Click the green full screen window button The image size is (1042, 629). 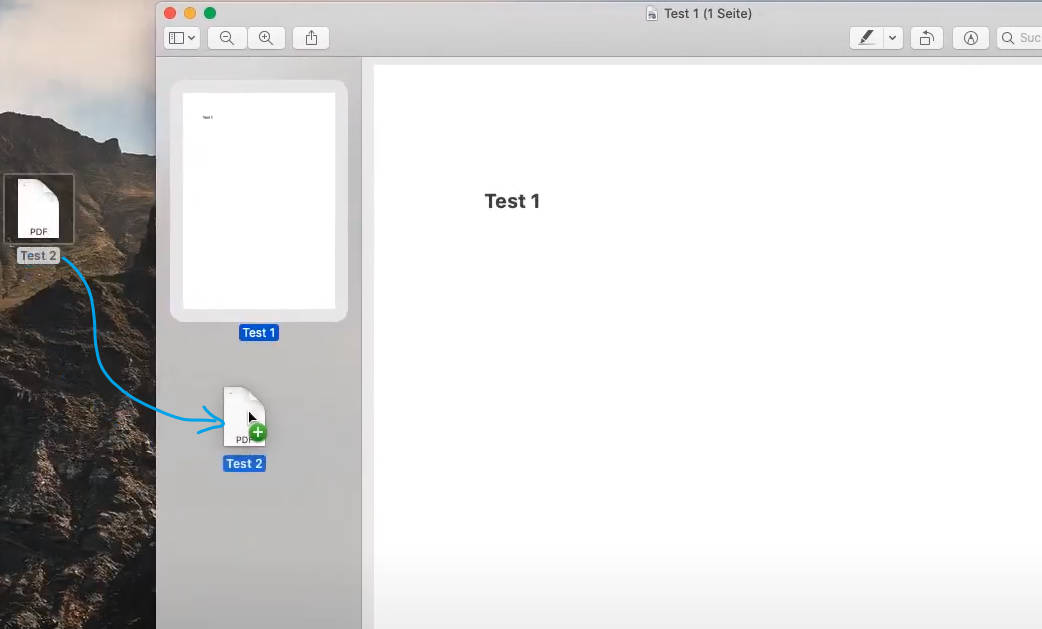[210, 13]
